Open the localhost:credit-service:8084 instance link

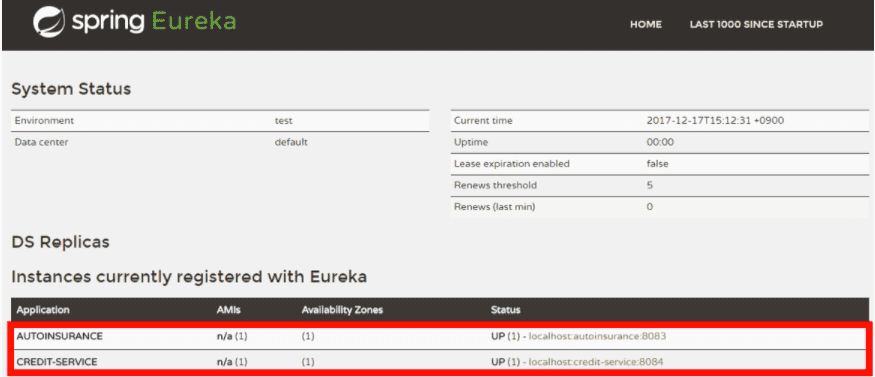596,362
